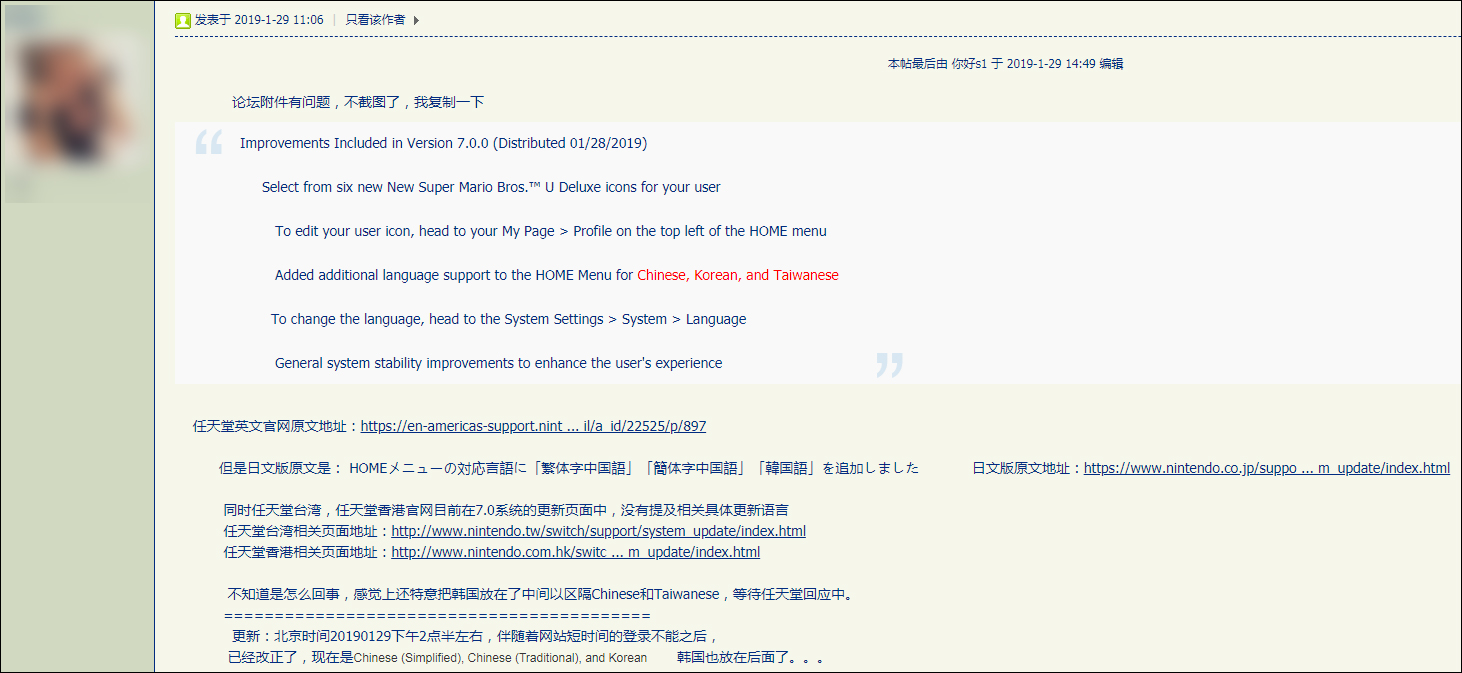Image resolution: width=1462 pixels, height=673 pixels.
Task: Click the '任天堂英文官网原文地址' label
Action: [x=276, y=426]
